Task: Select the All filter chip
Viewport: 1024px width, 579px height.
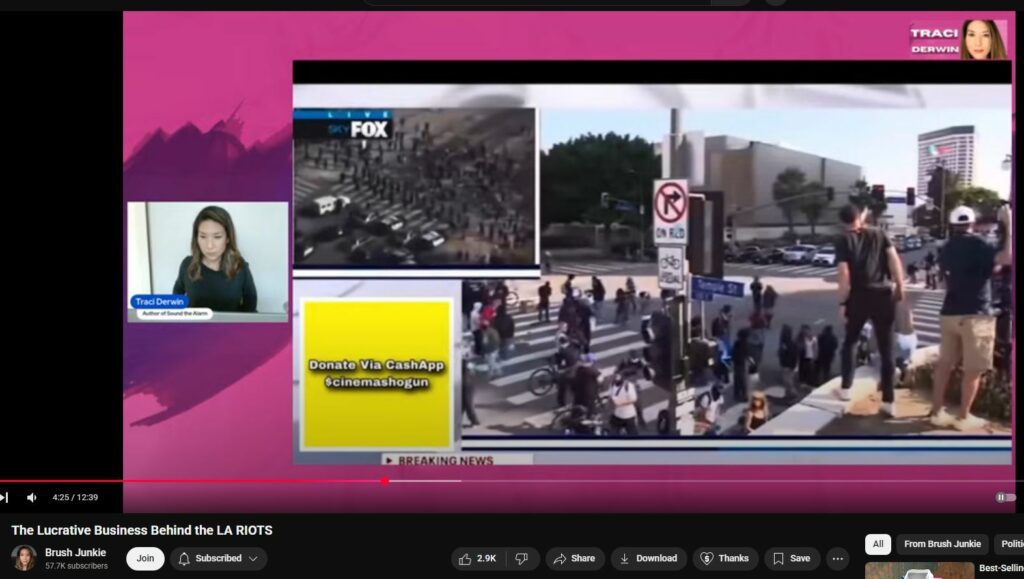Action: [x=877, y=544]
